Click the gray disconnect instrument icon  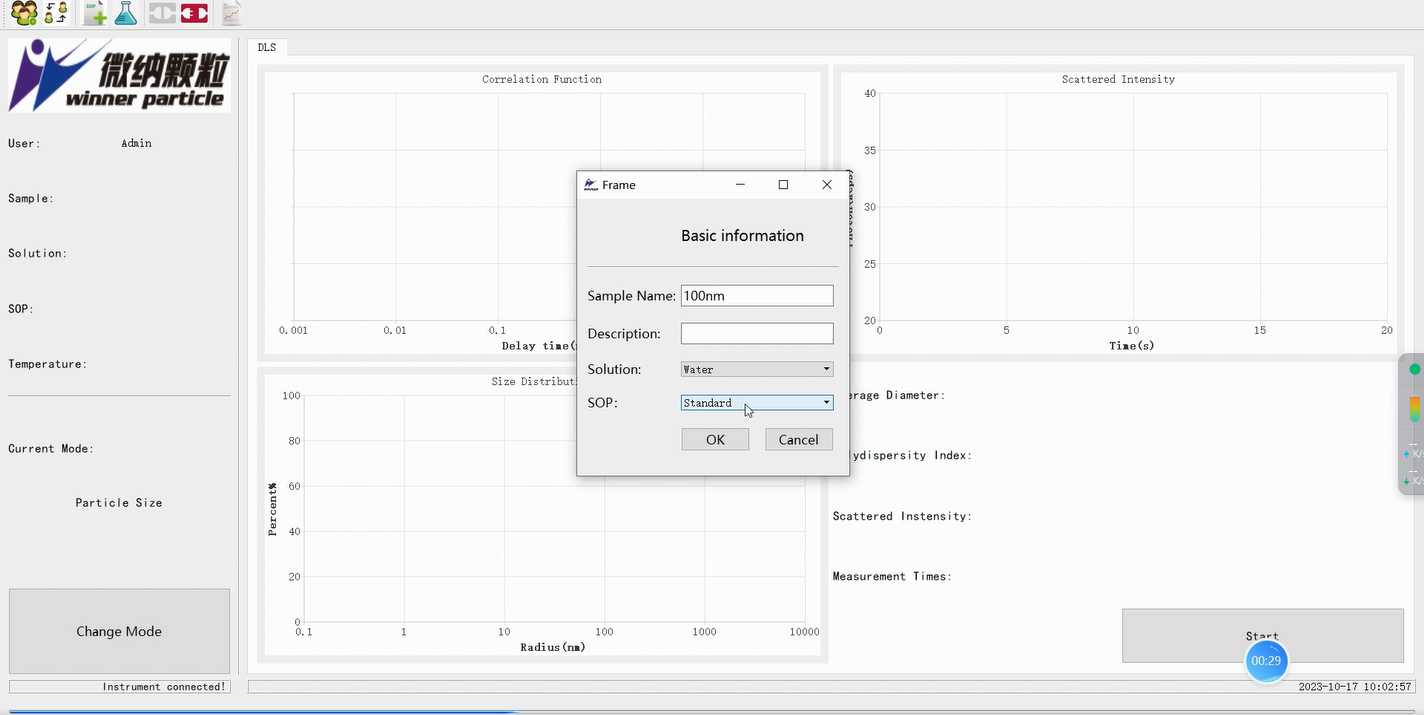click(162, 13)
